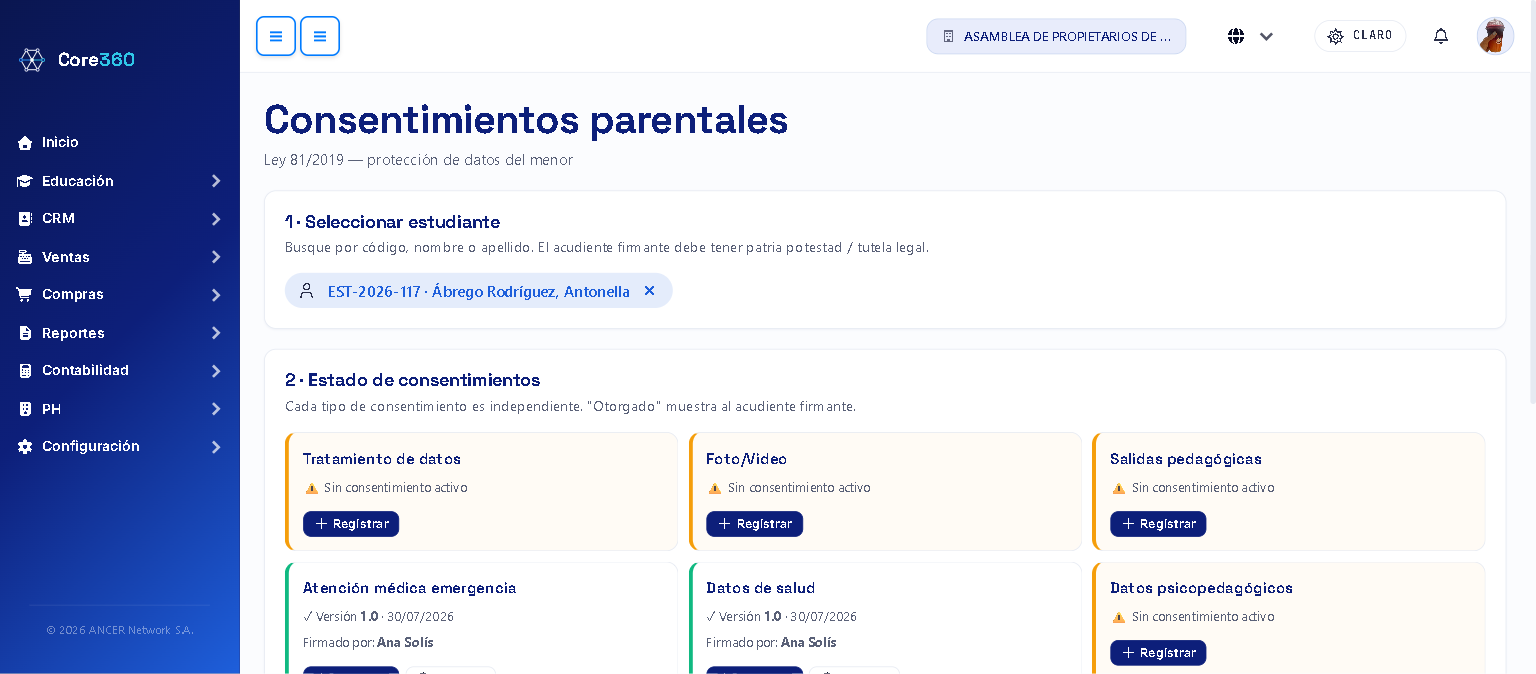Image resolution: width=1536 pixels, height=674 pixels.
Task: Click the Ley 81/2019 subtitle
Action: click(x=418, y=160)
